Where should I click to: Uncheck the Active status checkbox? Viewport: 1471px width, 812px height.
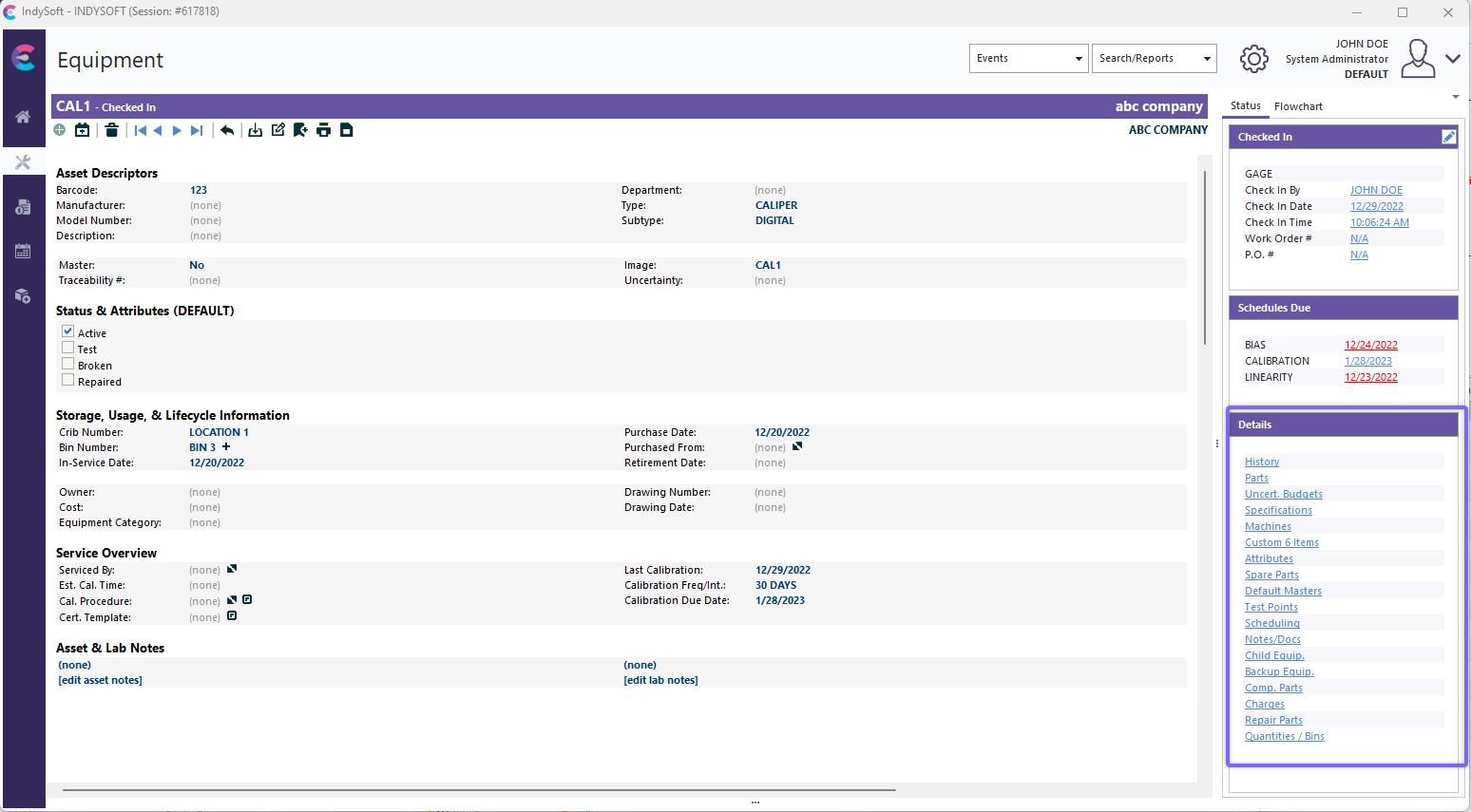tap(68, 331)
